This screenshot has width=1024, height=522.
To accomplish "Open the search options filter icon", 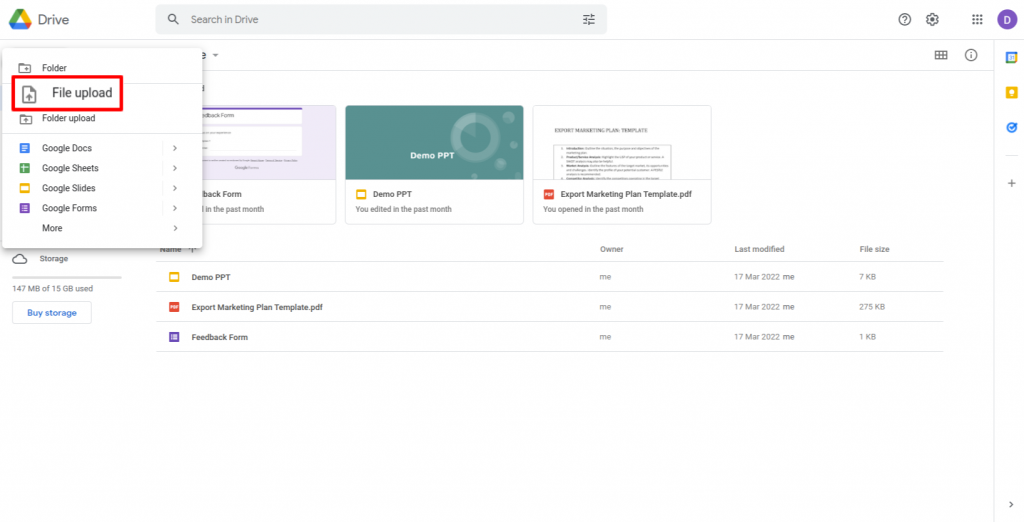I will pos(589,19).
